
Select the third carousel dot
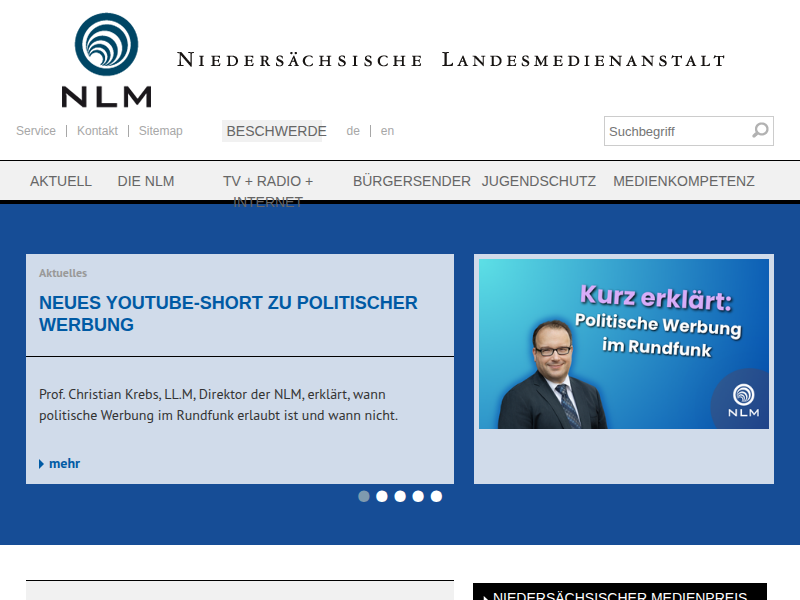(400, 496)
